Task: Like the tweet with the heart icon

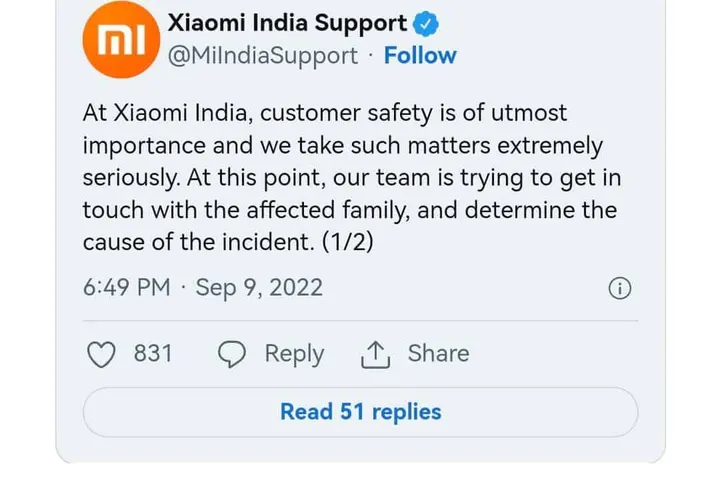Action: pyautogui.click(x=103, y=354)
